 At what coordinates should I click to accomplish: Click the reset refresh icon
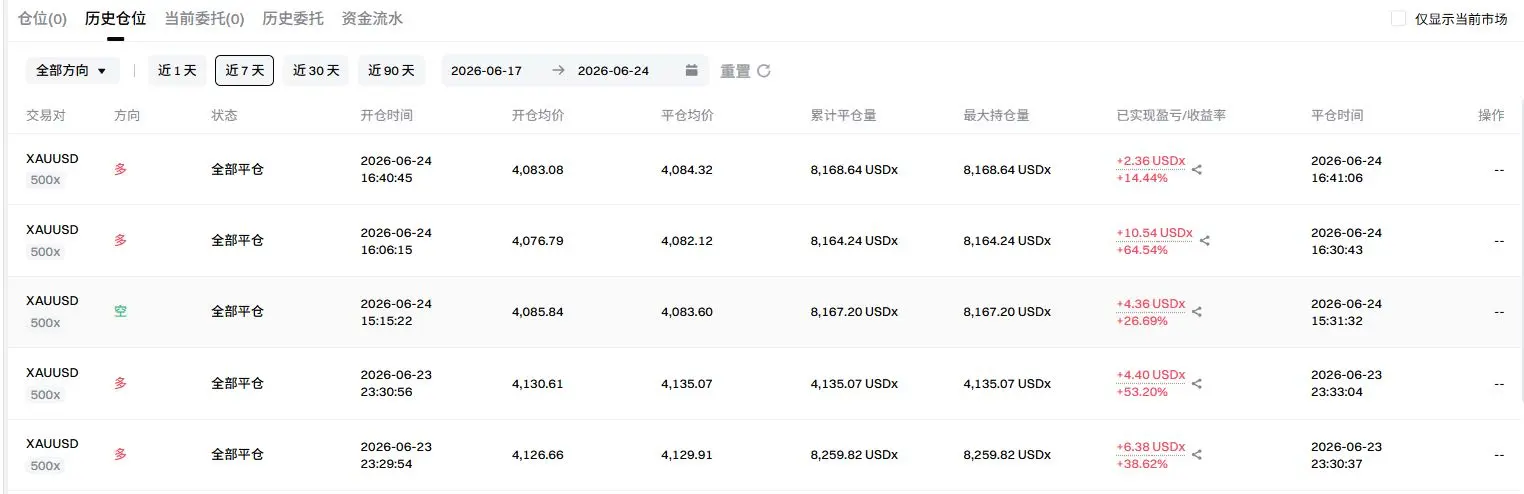click(764, 71)
